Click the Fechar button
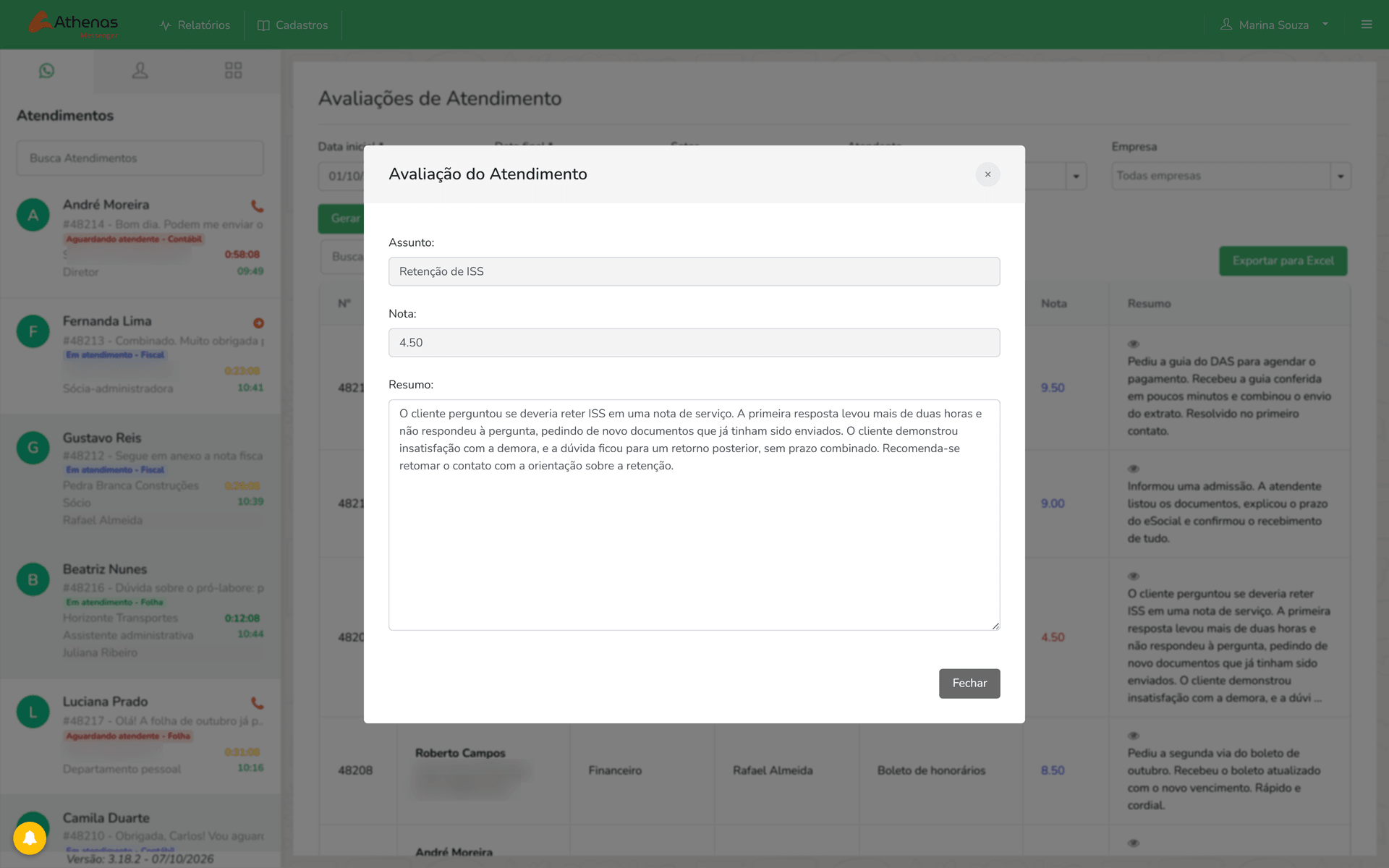The image size is (1389, 868). point(969,683)
